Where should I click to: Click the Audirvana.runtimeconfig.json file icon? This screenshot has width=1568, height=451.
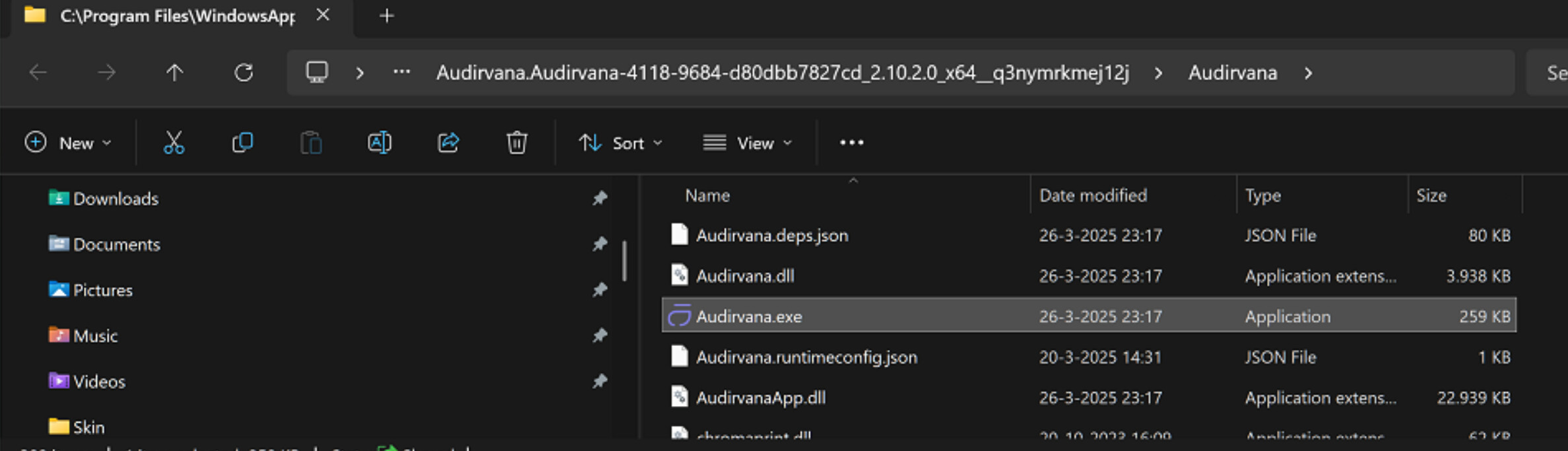point(679,357)
